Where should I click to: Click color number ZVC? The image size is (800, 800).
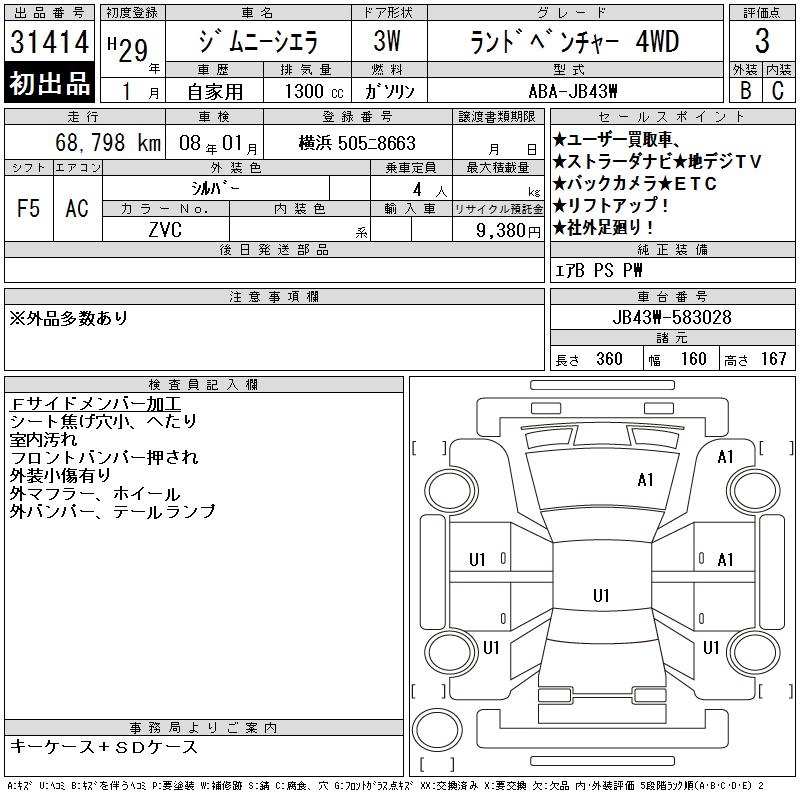(x=165, y=230)
